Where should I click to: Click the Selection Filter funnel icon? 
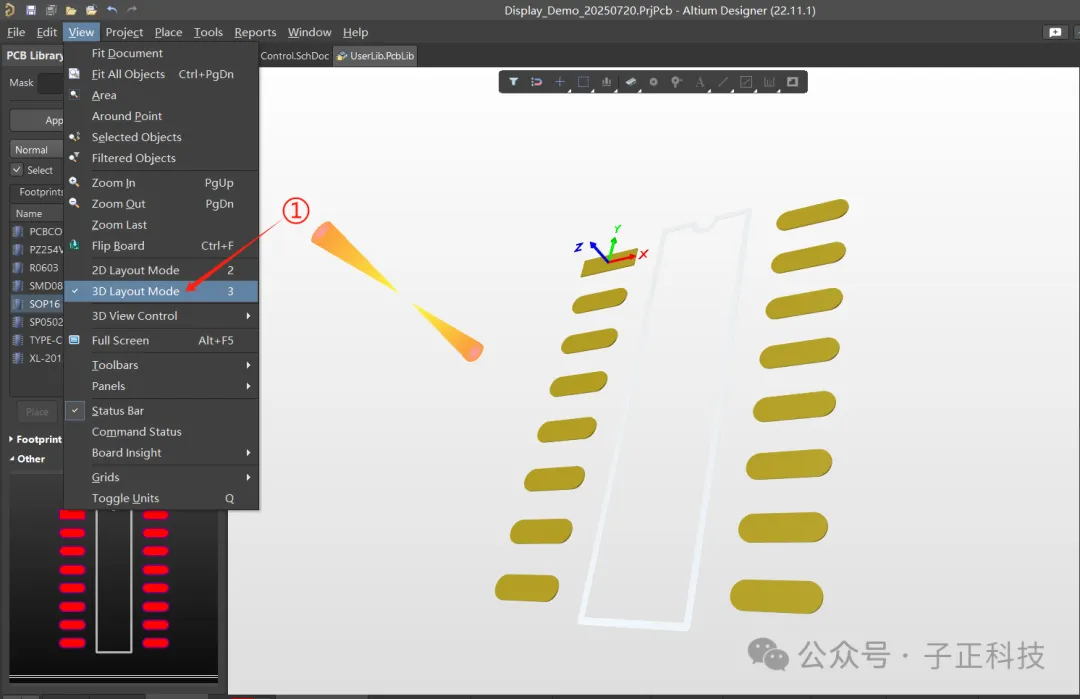513,82
